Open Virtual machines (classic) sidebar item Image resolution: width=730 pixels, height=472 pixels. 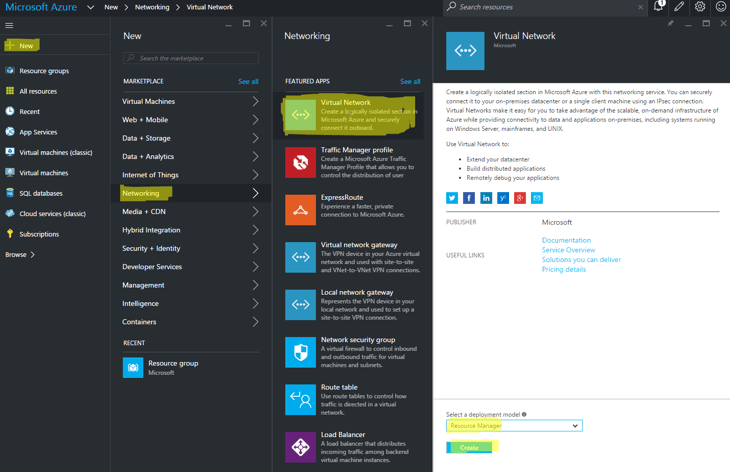49,152
